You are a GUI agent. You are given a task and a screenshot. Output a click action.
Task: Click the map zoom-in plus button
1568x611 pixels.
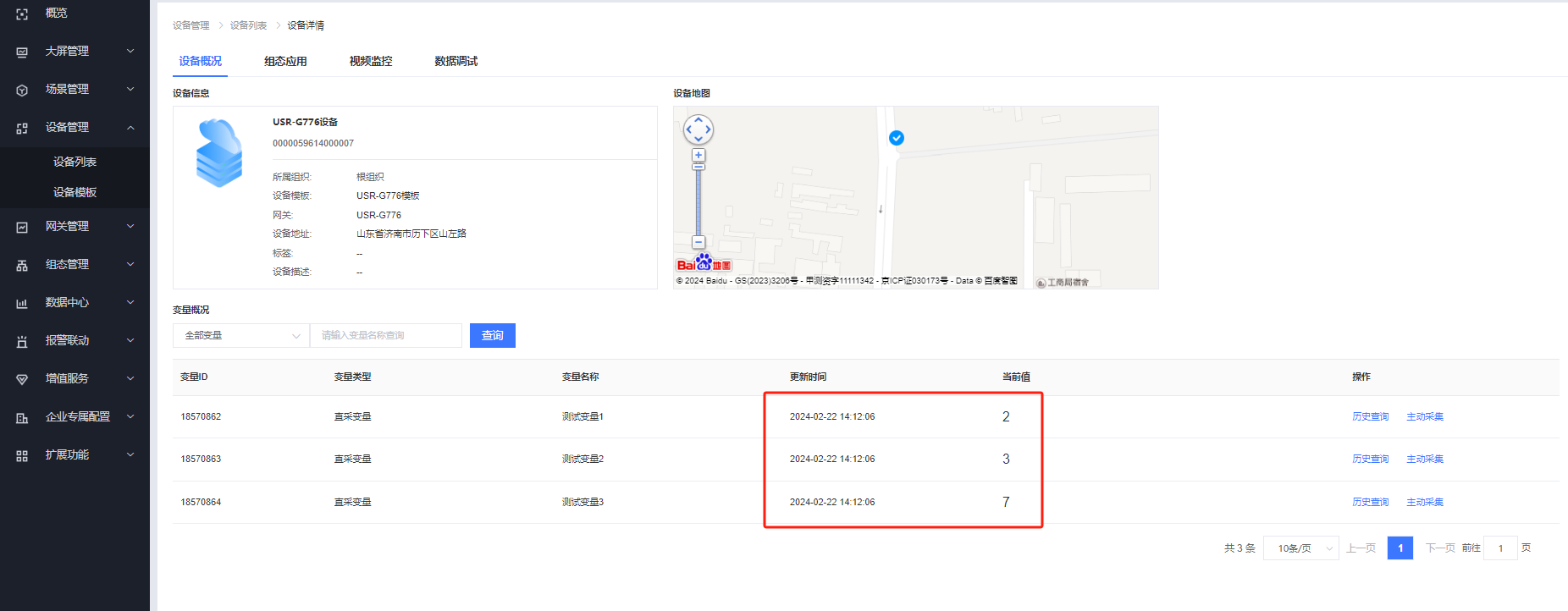tap(698, 155)
